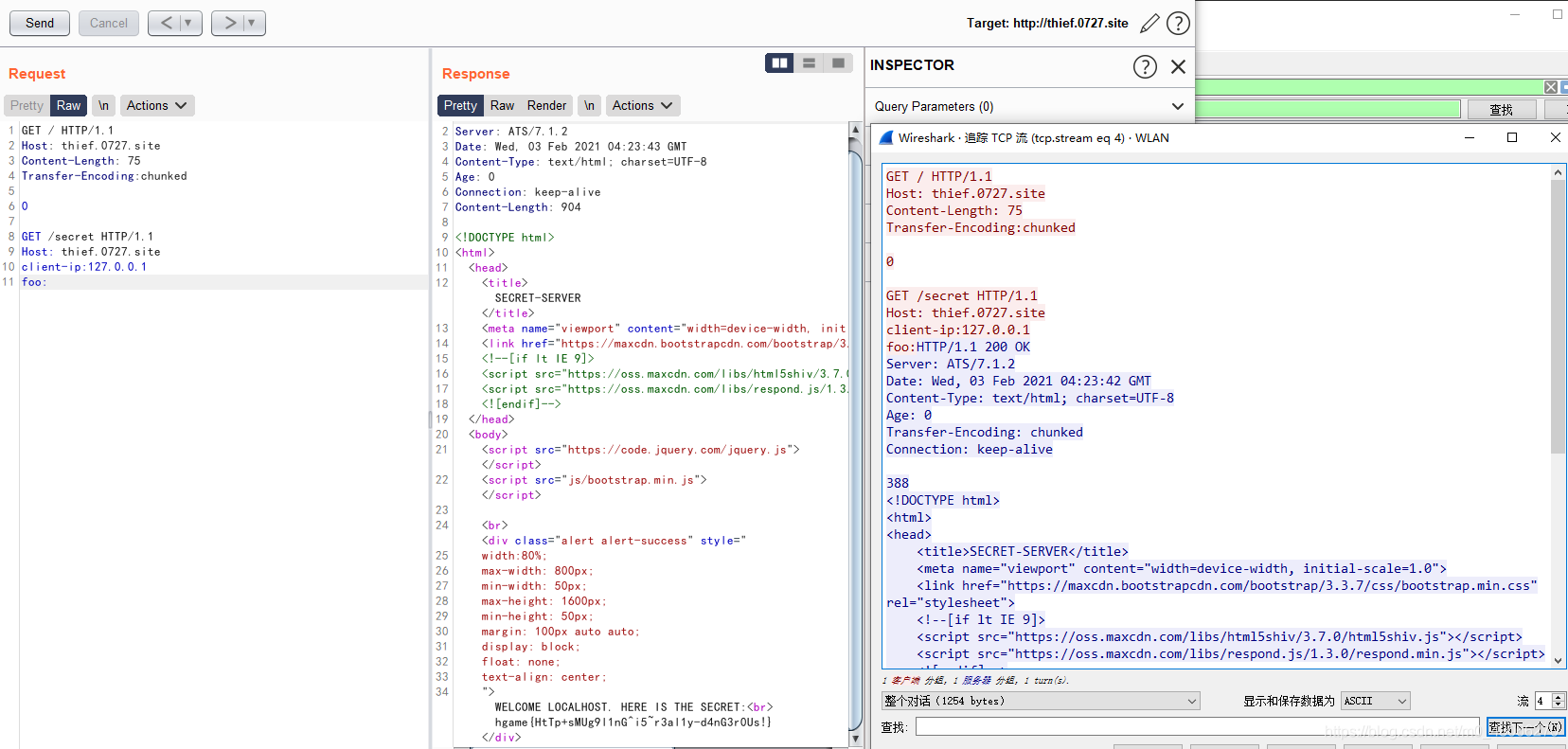
Task: Maximize the background Wireshark main window
Action: [x=1558, y=14]
